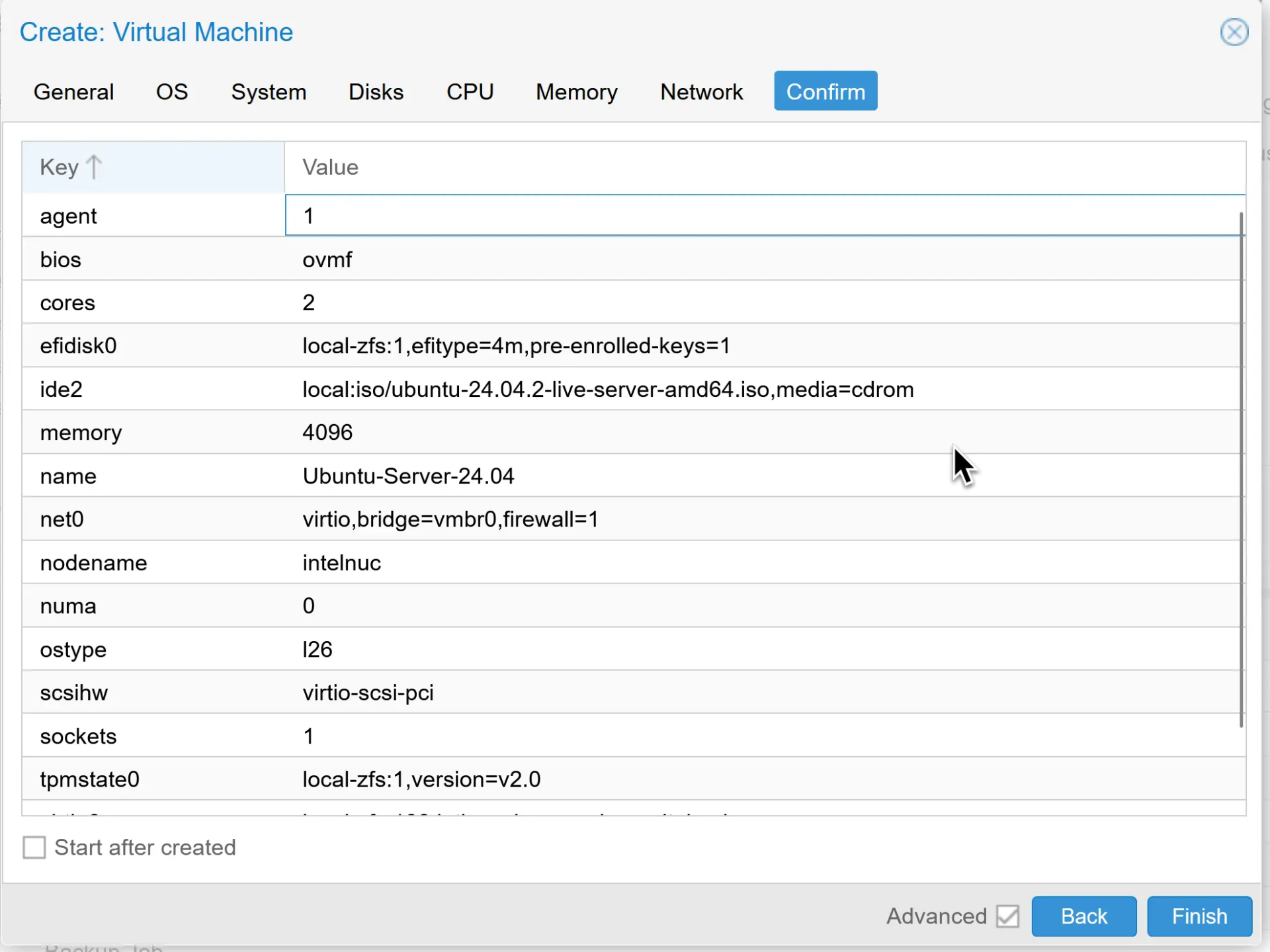Click the Finish button
Screen dimensions: 1270x952
pyautogui.click(x=1199, y=916)
